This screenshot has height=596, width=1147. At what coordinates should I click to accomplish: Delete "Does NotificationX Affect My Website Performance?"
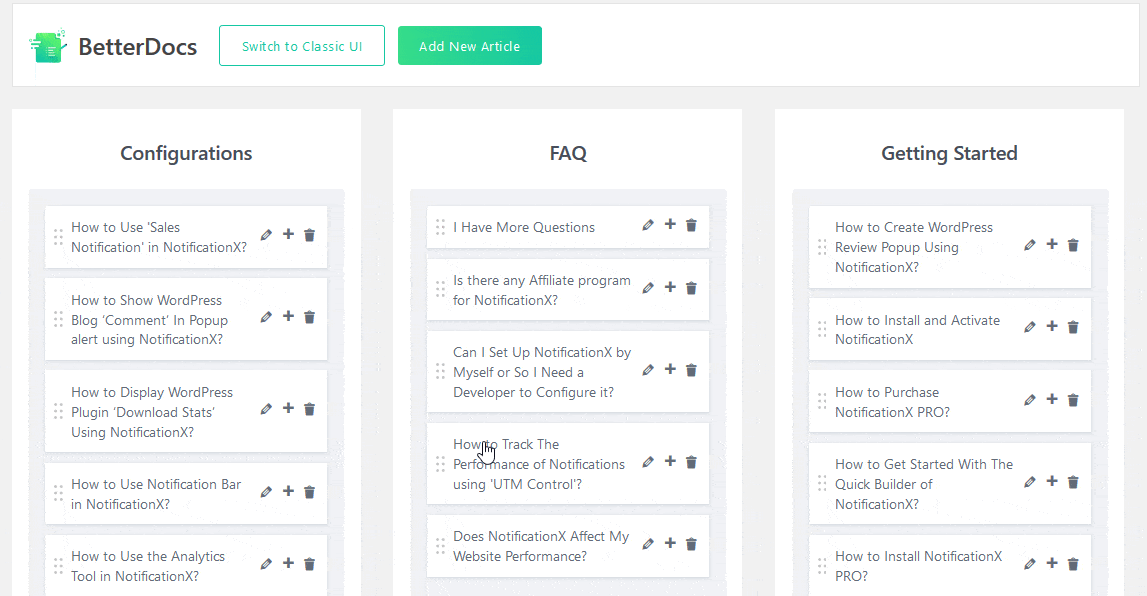click(691, 543)
